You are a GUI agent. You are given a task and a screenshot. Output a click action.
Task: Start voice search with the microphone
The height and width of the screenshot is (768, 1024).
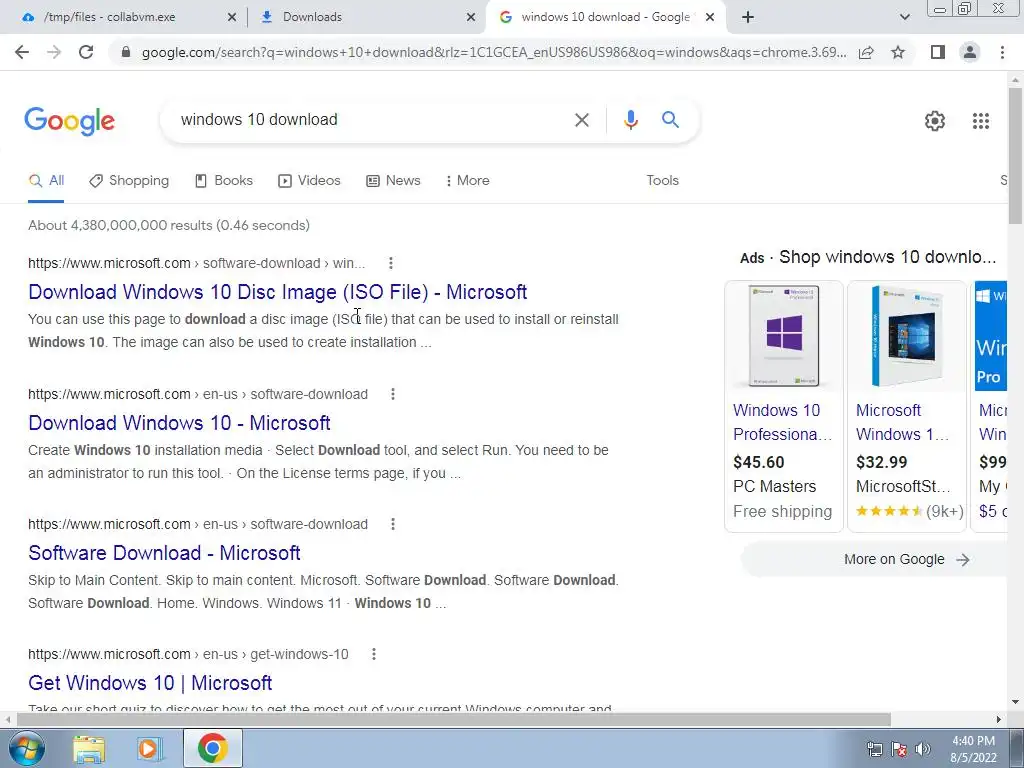630,120
